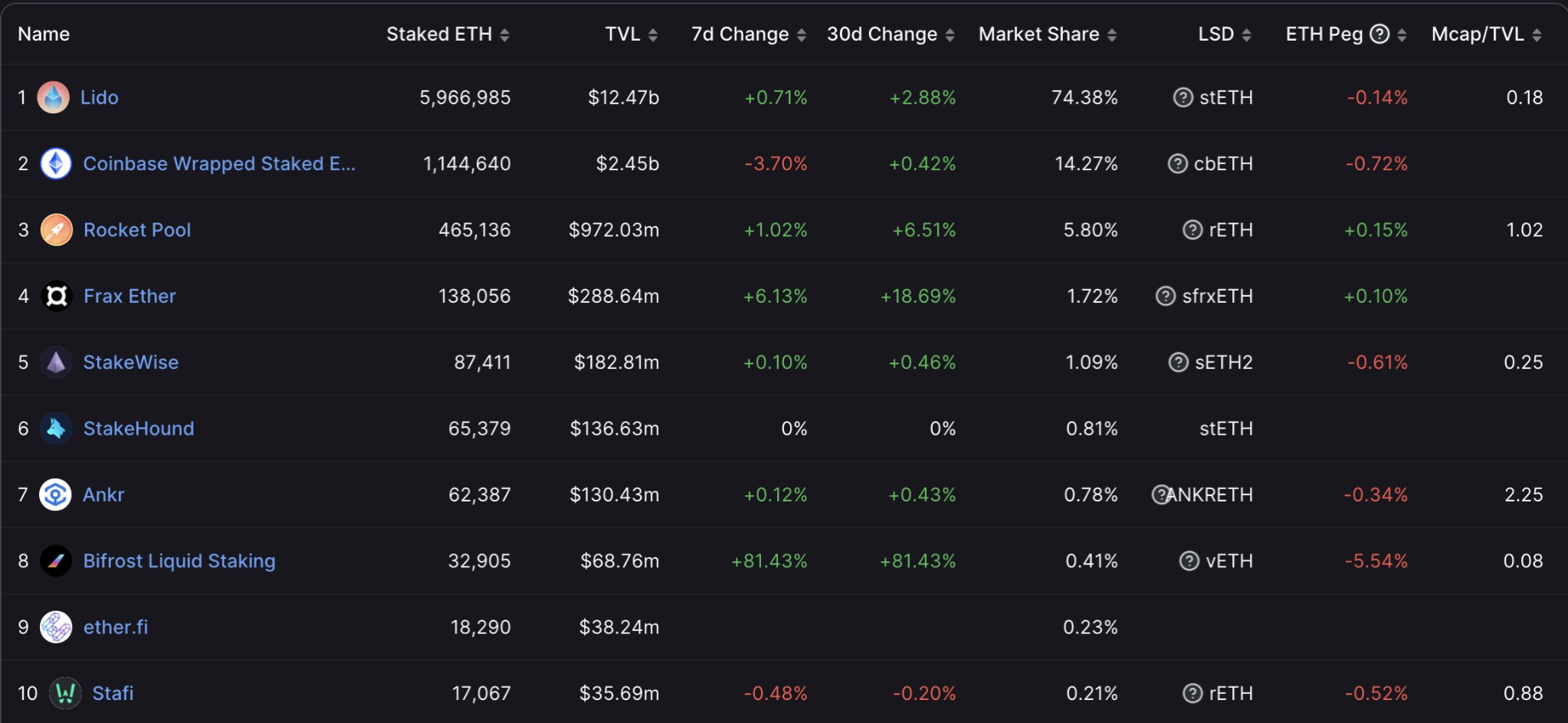
Task: Click the ETH Peg help question icon
Action: click(1379, 34)
